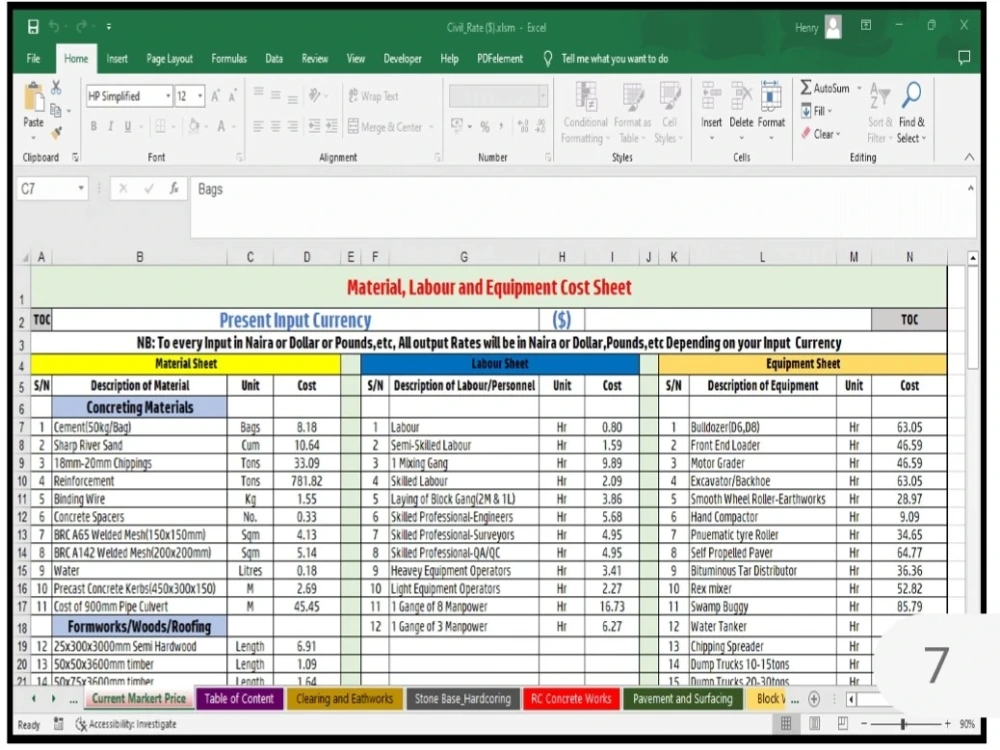
Task: Click the New sheet plus icon
Action: pos(814,699)
